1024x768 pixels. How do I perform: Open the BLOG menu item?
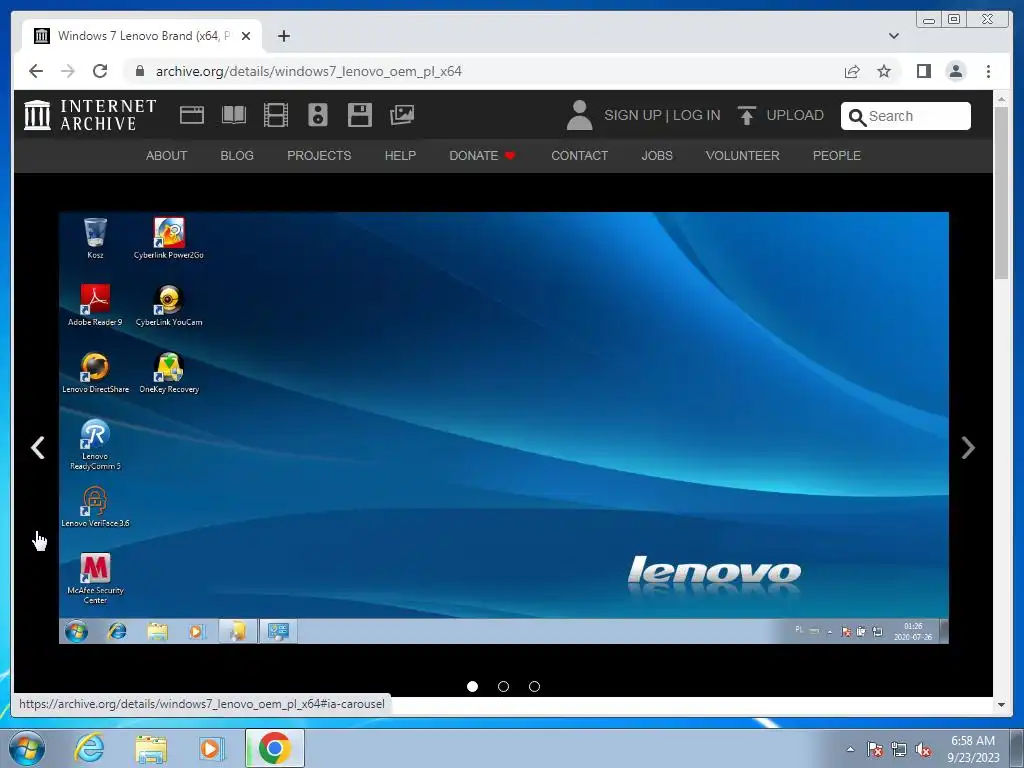point(237,155)
